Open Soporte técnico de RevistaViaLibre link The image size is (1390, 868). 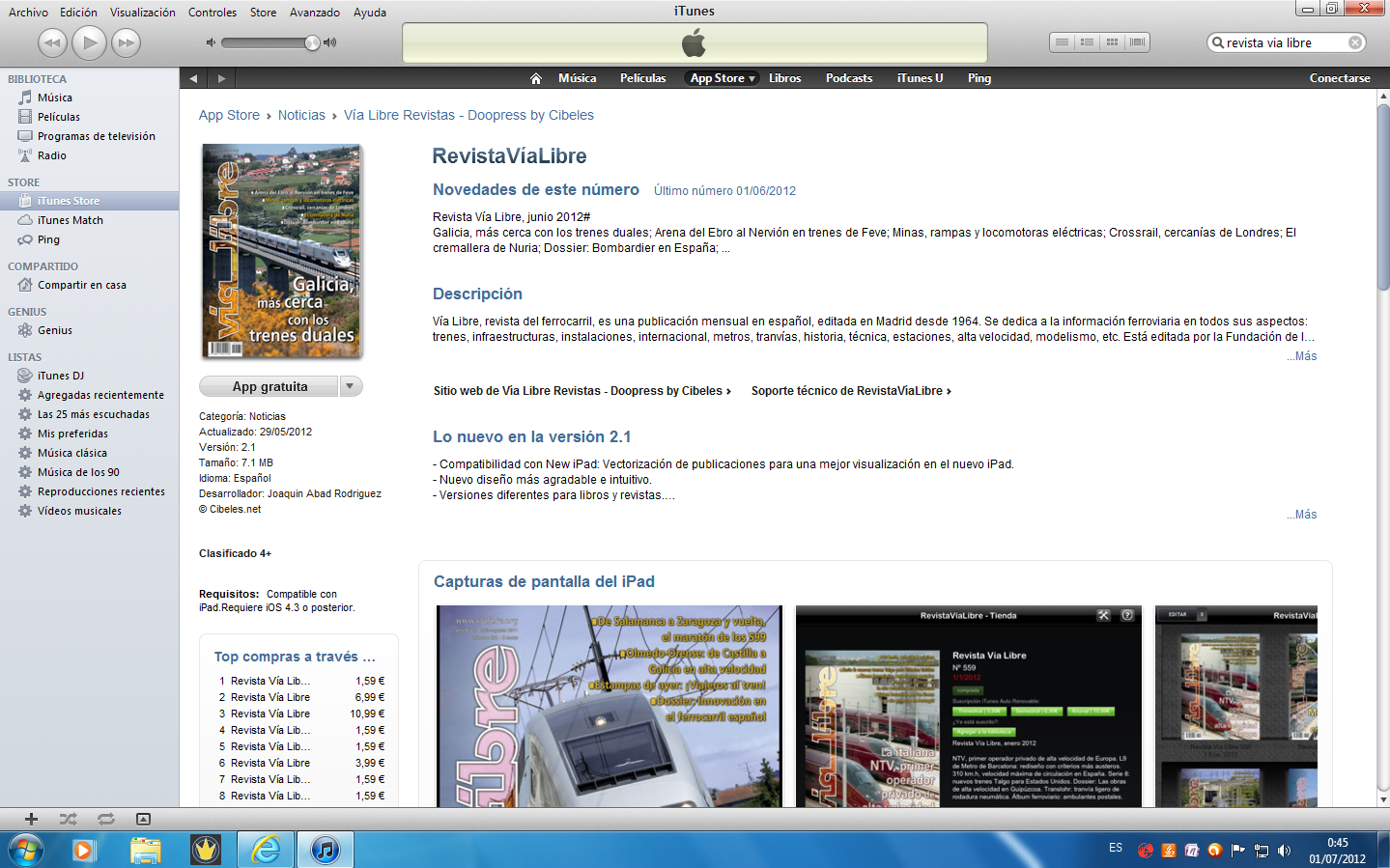[851, 391]
